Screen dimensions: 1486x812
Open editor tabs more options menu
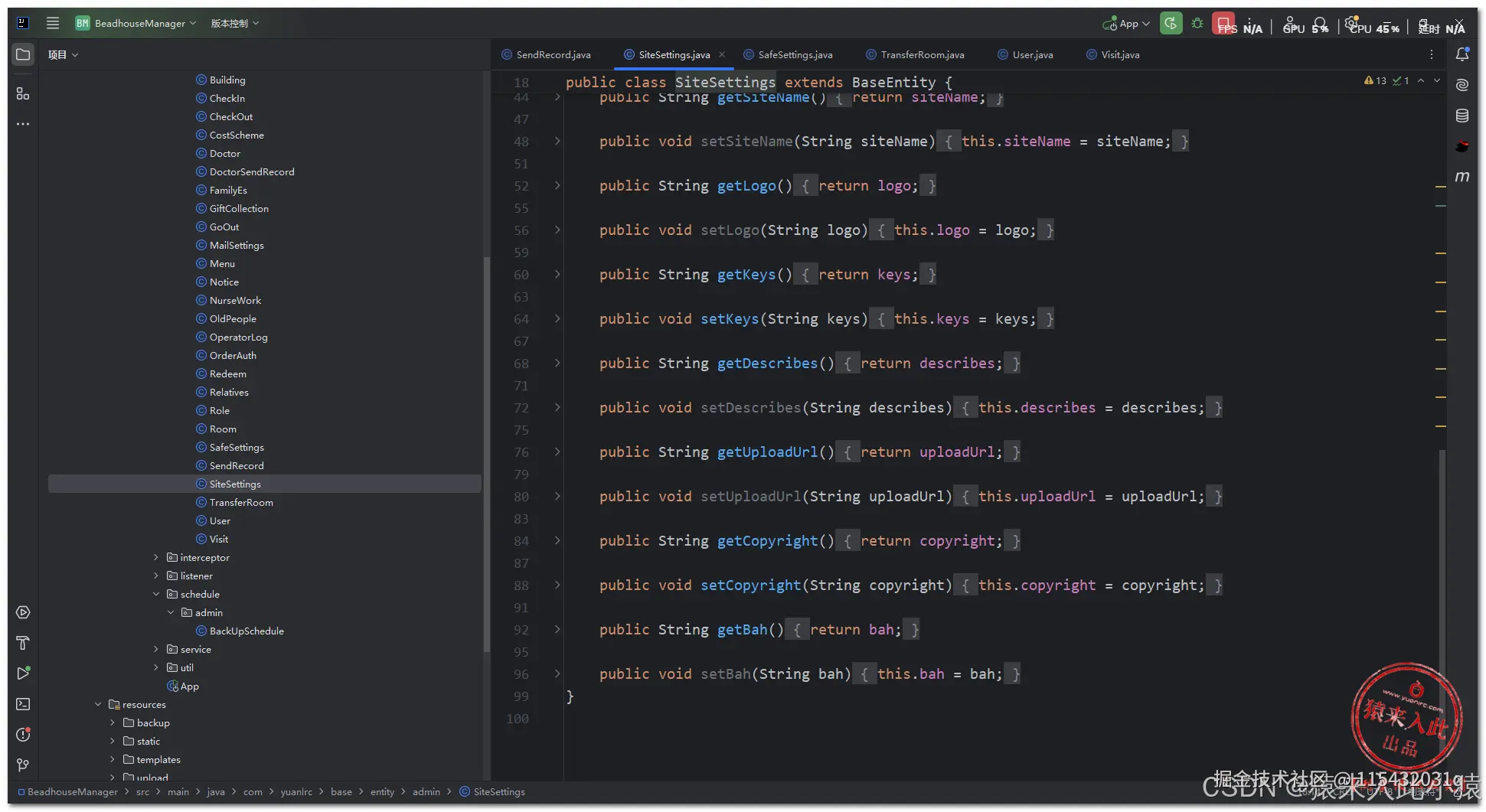click(x=1431, y=54)
